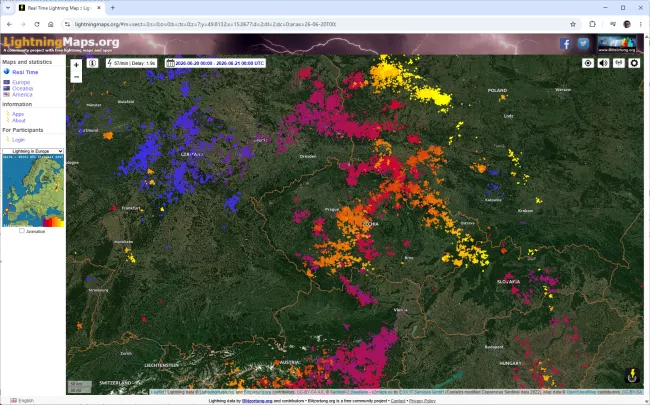The width and height of the screenshot is (650, 405).
Task: Click the locate/center target icon on map
Action: [x=588, y=63]
